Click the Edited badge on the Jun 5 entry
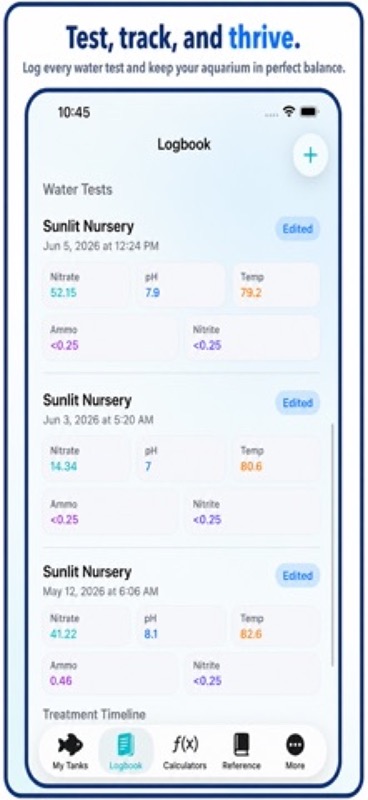 [298, 229]
